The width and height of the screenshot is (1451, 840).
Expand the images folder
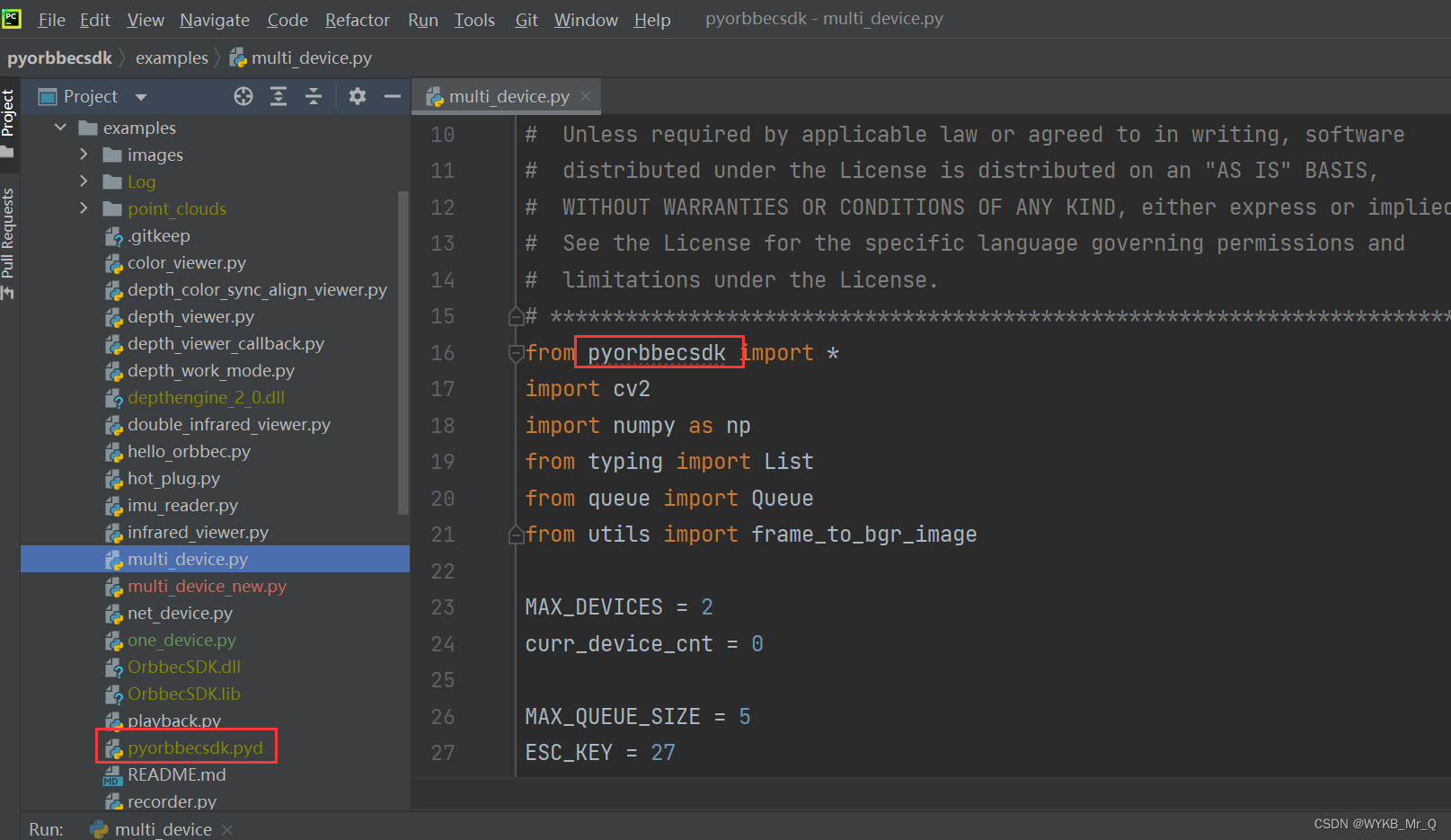coord(84,155)
